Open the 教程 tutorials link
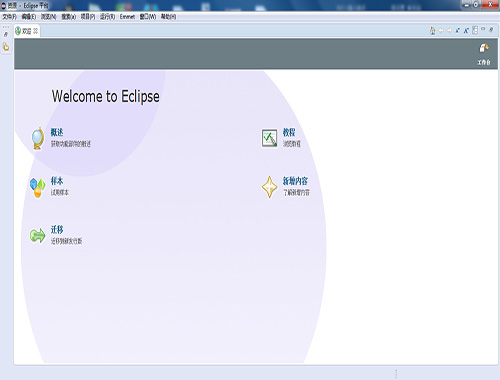The image size is (500, 380). [x=289, y=132]
